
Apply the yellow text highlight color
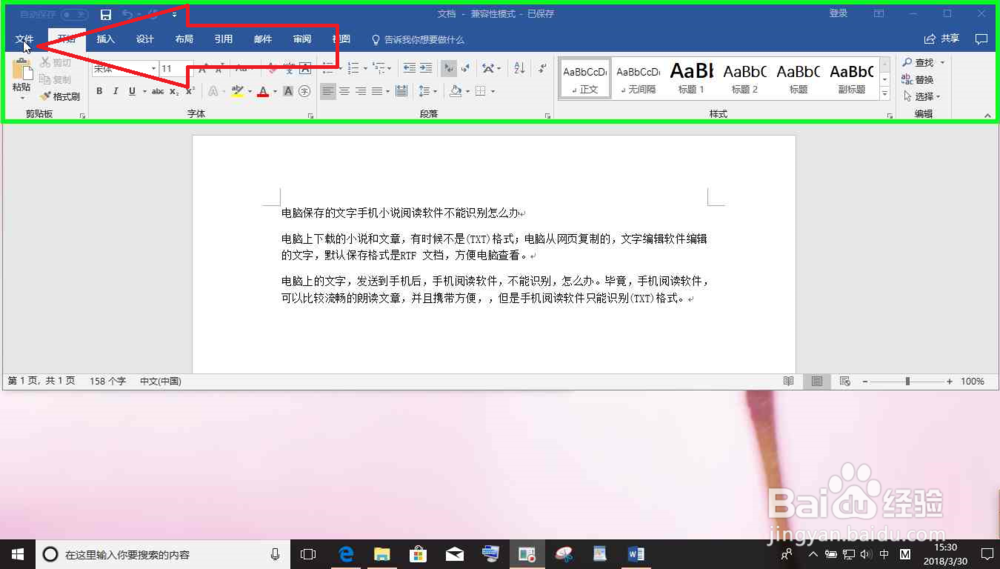[x=237, y=91]
